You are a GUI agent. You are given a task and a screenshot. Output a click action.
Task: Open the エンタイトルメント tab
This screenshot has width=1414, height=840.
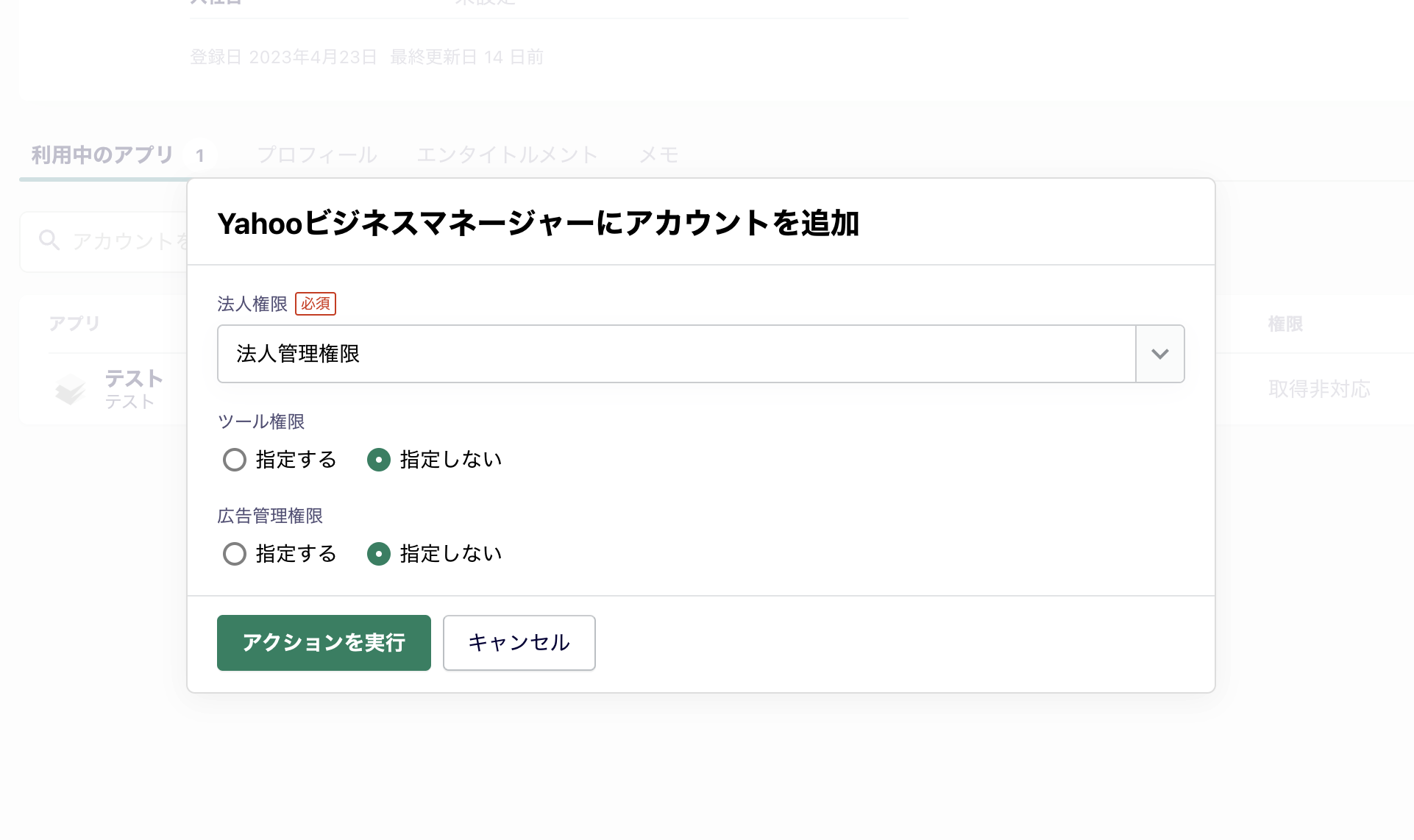click(507, 155)
